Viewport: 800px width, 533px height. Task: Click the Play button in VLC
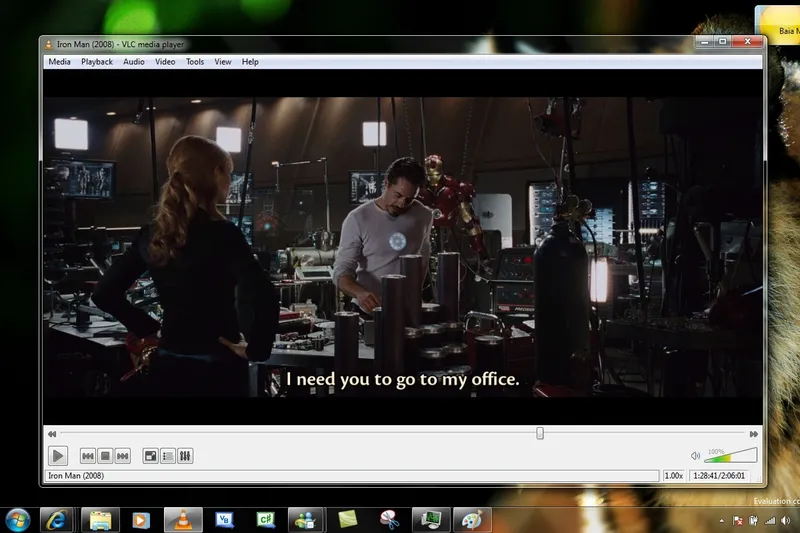(58, 455)
